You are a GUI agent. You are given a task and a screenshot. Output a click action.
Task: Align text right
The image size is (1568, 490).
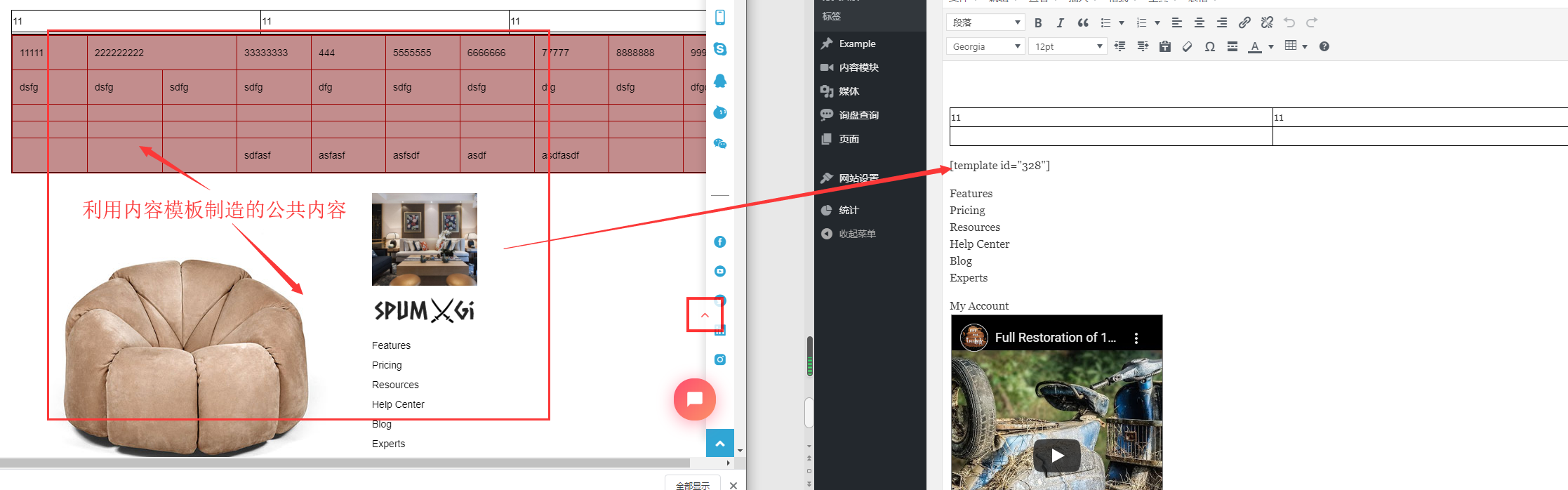pyautogui.click(x=1222, y=22)
